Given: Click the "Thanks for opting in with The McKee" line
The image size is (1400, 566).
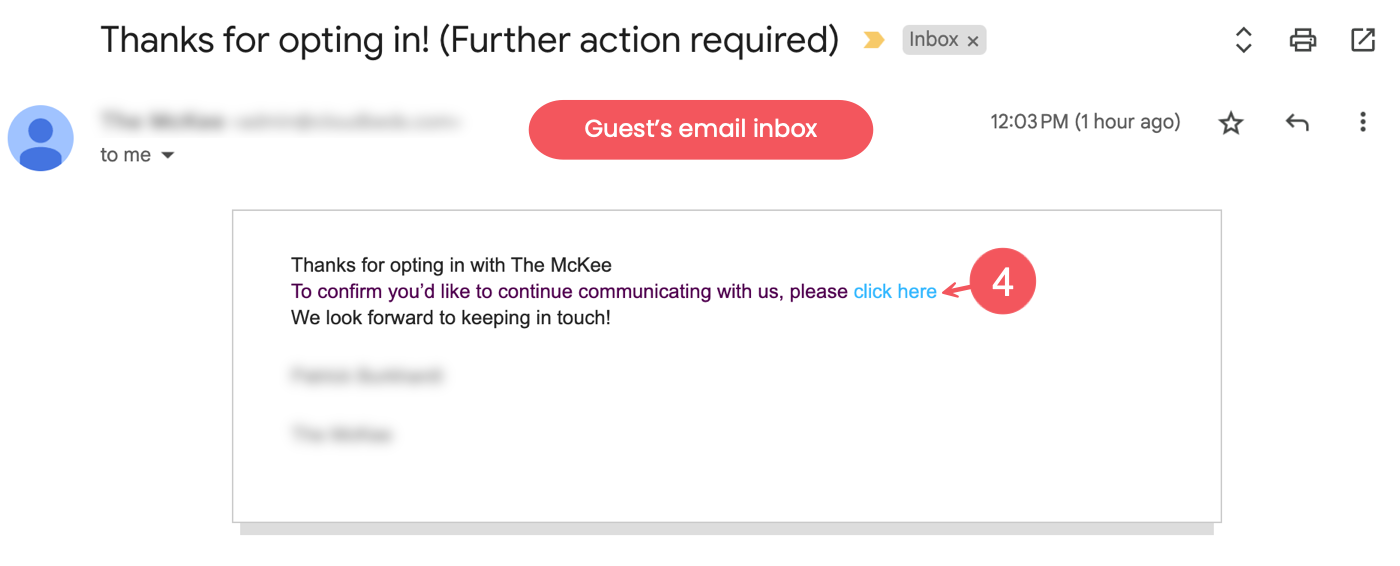Looking at the screenshot, I should pos(451,265).
